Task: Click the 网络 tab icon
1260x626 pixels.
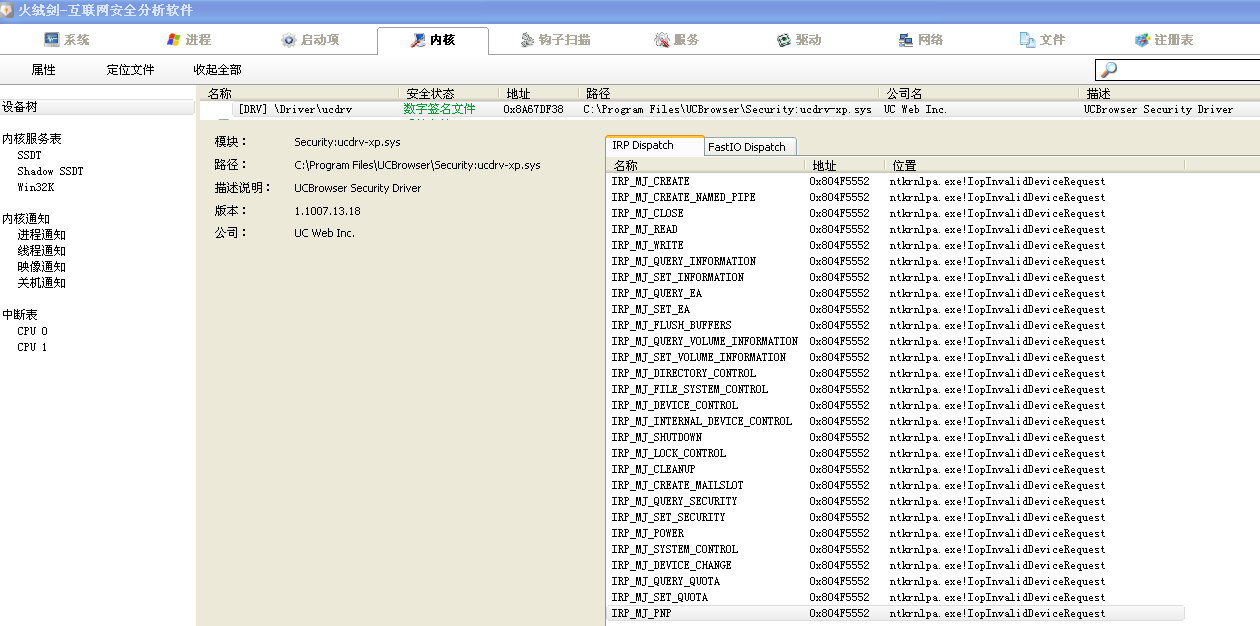Action: tap(906, 40)
